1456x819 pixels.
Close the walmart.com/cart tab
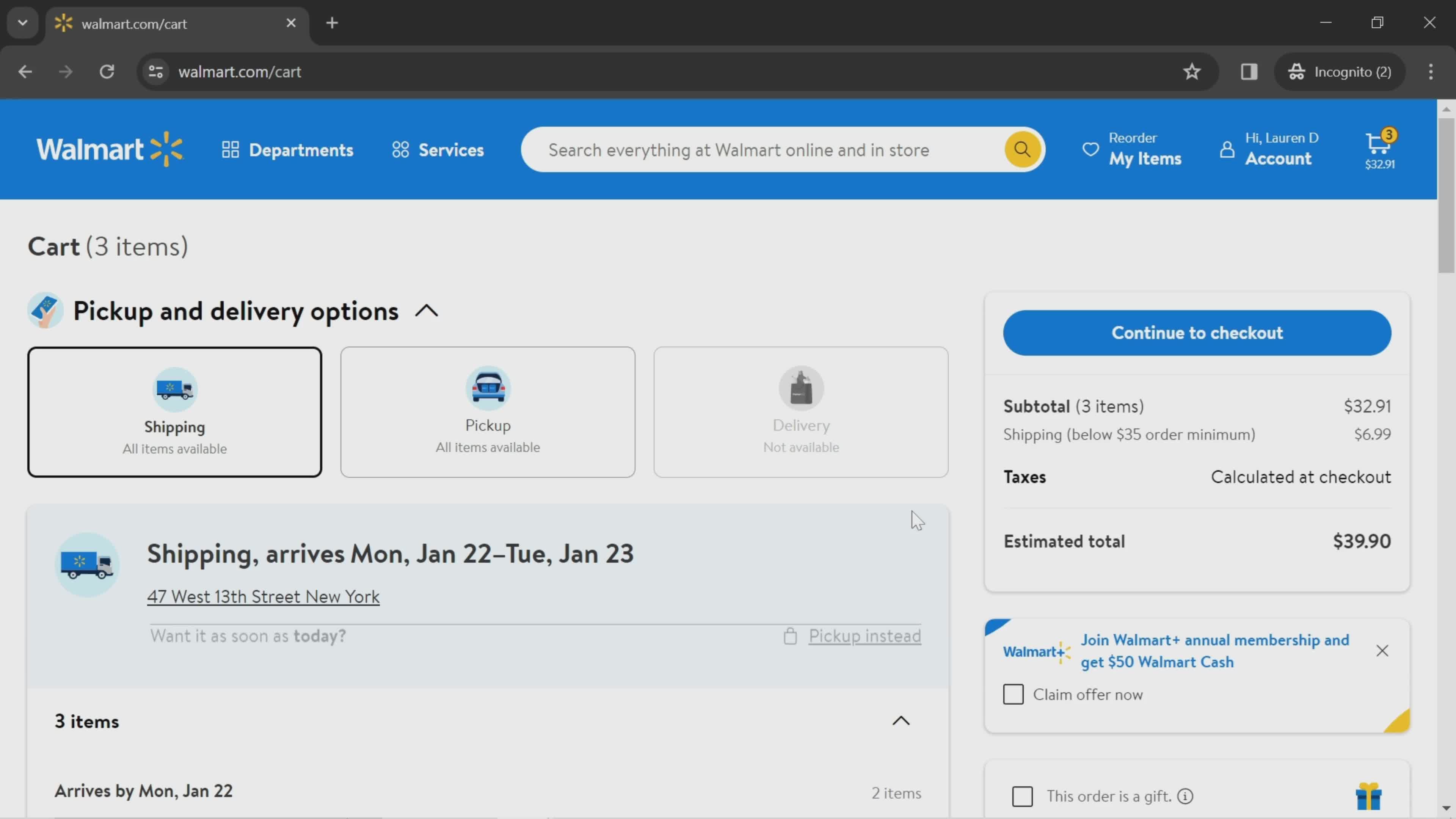[x=291, y=23]
